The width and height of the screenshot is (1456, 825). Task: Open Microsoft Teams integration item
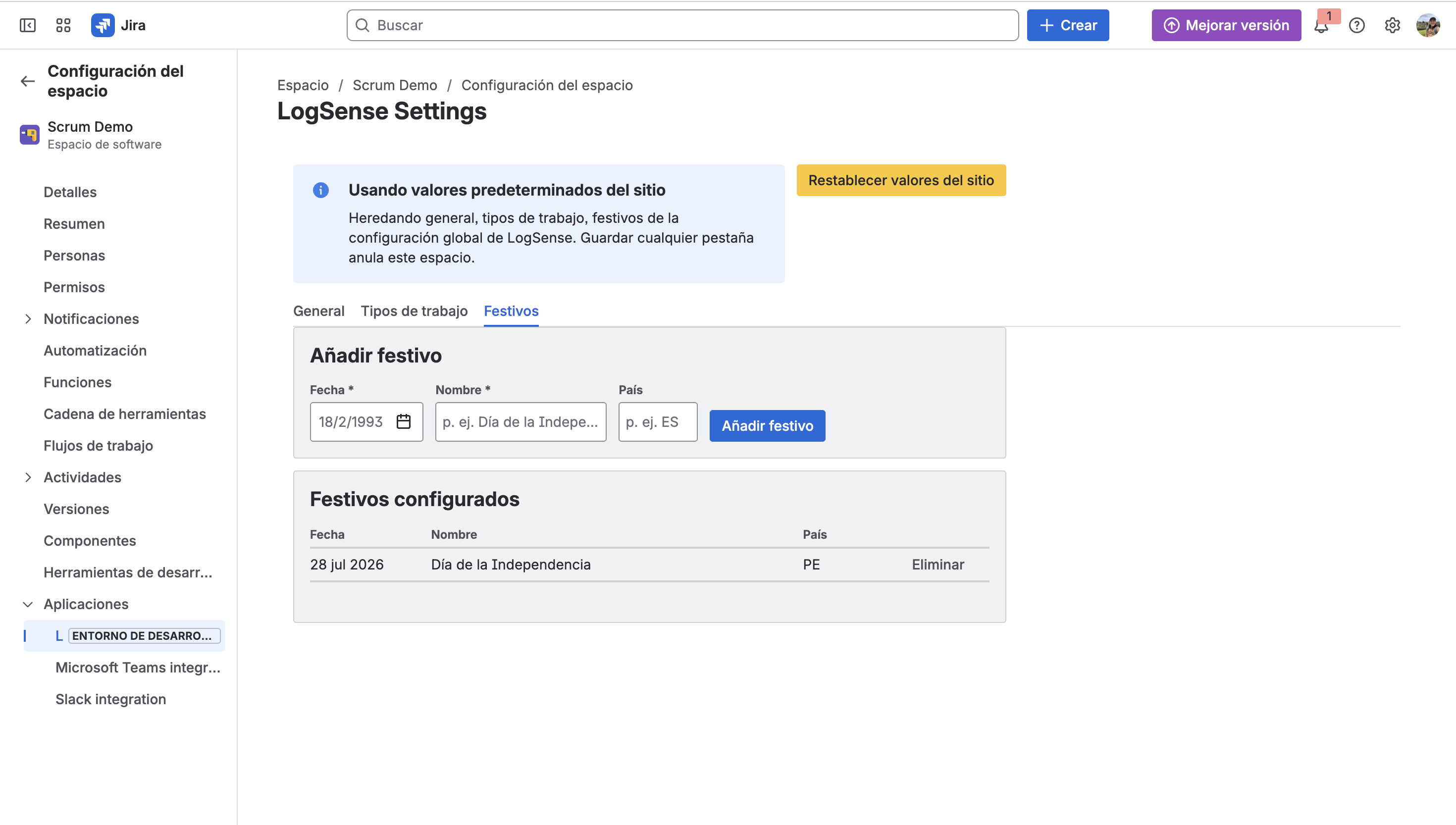tap(138, 668)
